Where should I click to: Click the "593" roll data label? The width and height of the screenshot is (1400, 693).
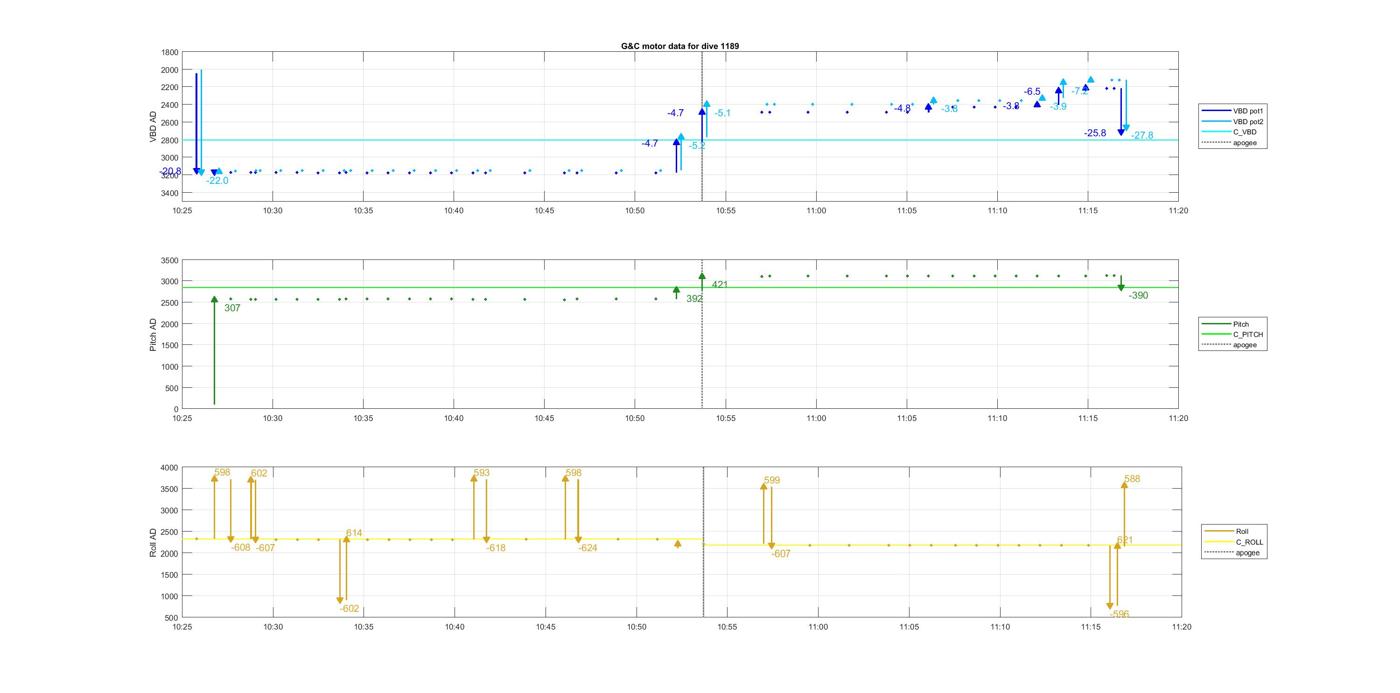pos(482,474)
